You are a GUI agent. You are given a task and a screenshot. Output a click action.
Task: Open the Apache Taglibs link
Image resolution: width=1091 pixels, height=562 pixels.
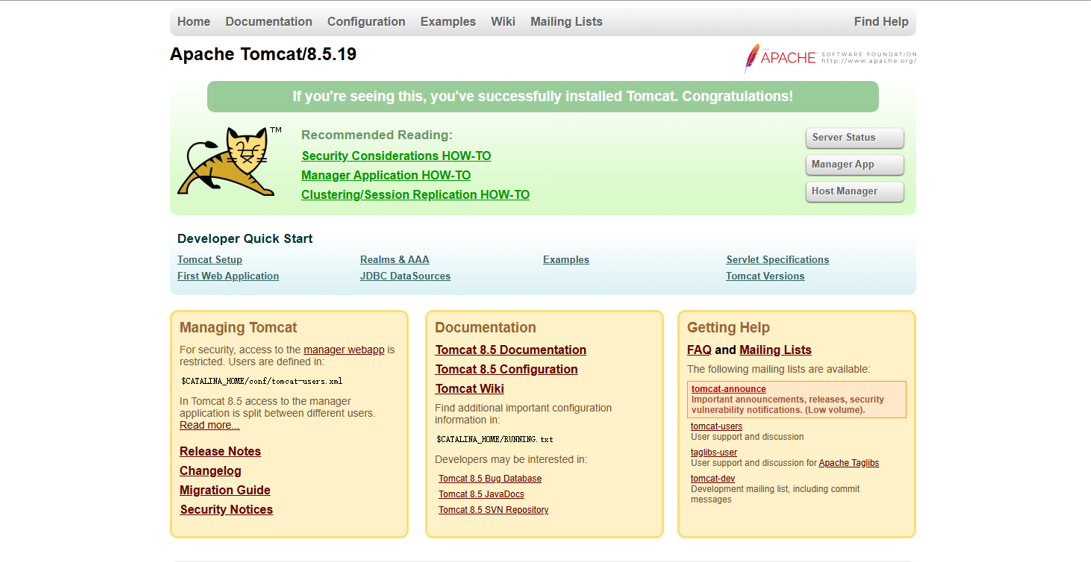click(849, 463)
